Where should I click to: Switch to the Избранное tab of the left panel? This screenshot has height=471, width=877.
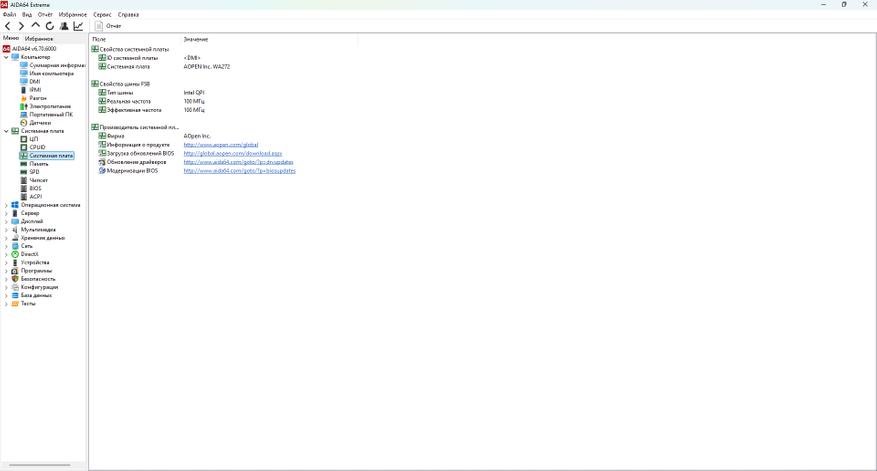coord(39,39)
